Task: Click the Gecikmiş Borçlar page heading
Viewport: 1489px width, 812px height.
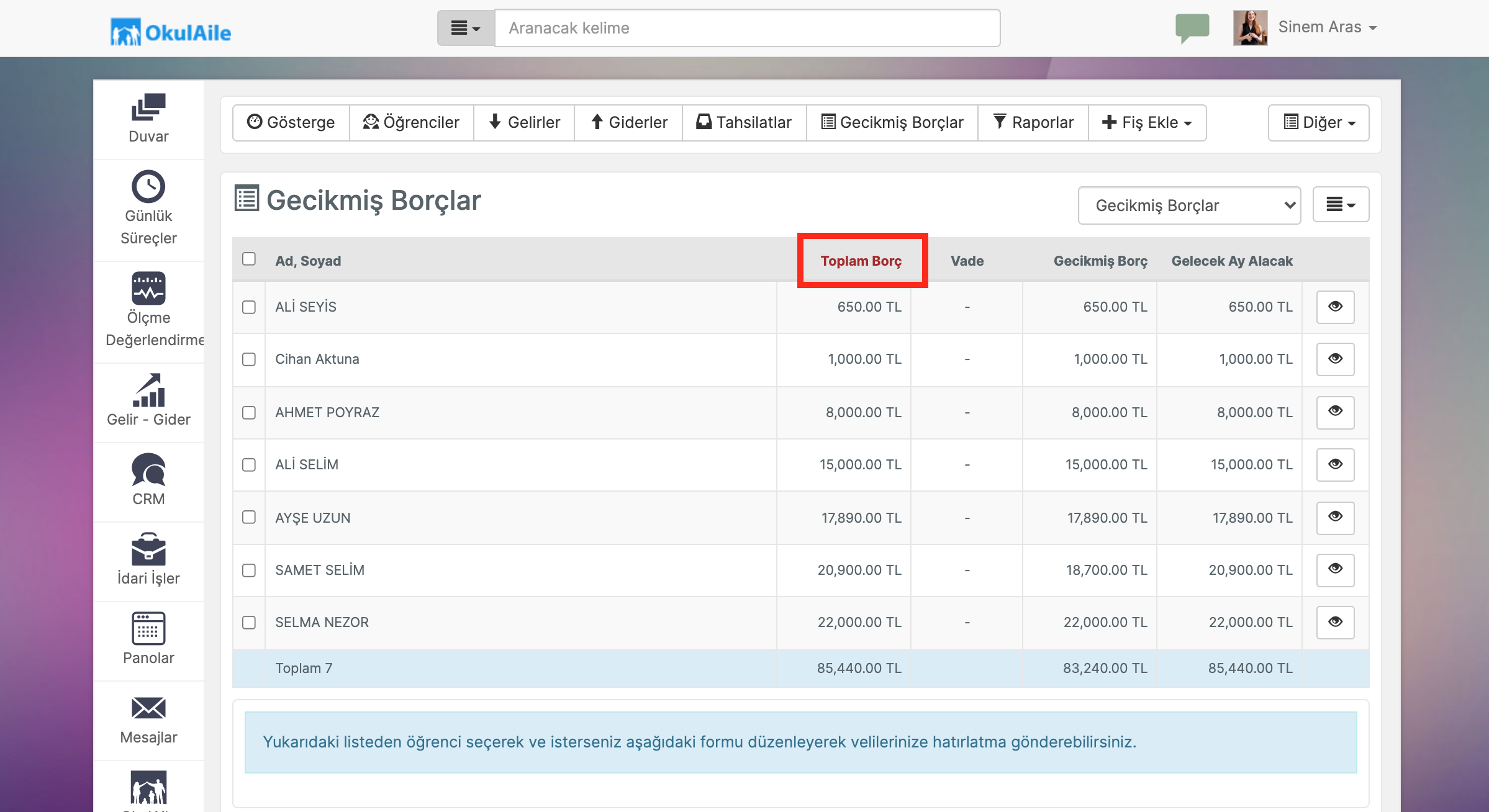Action: pyautogui.click(x=373, y=200)
